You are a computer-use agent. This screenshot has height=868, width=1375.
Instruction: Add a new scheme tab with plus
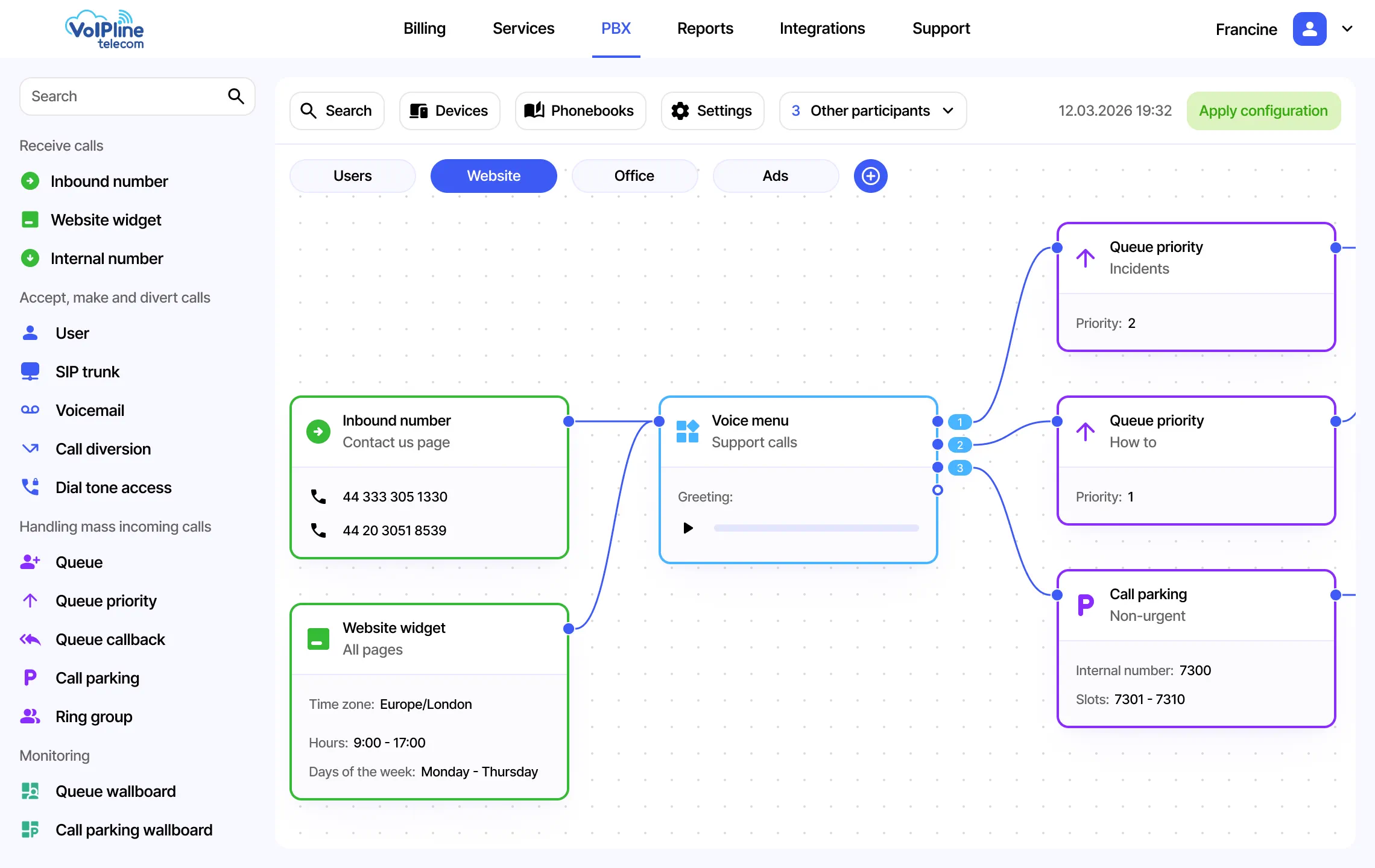pyautogui.click(x=870, y=176)
